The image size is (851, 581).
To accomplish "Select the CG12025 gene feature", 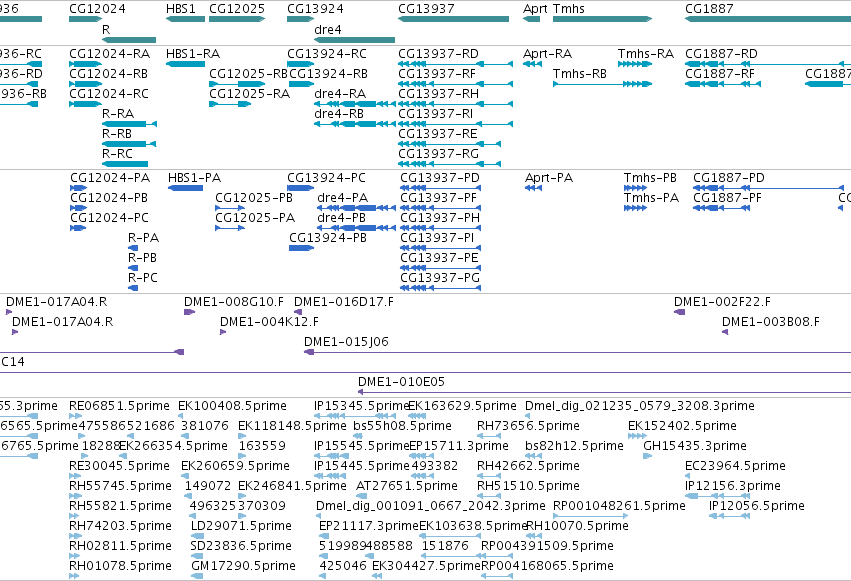I will click(x=237, y=19).
